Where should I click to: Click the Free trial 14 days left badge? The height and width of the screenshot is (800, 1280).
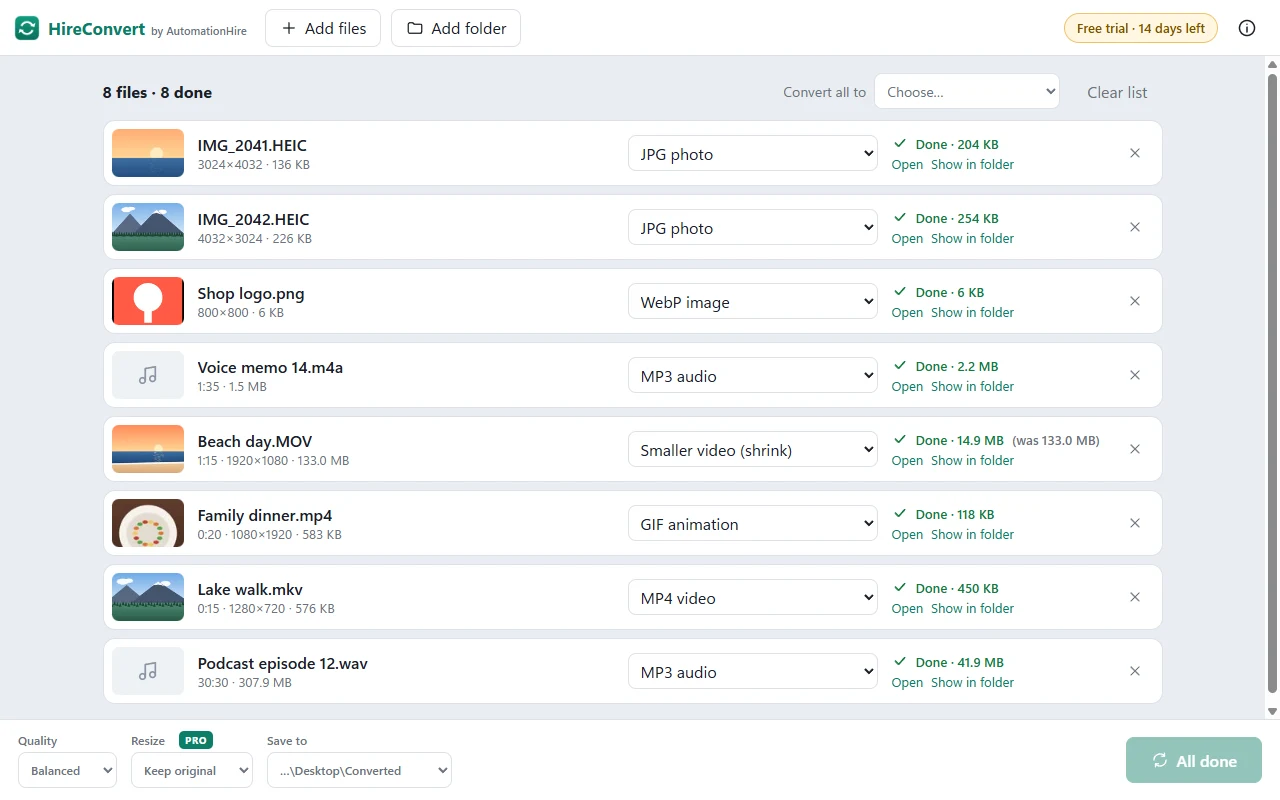click(1141, 28)
